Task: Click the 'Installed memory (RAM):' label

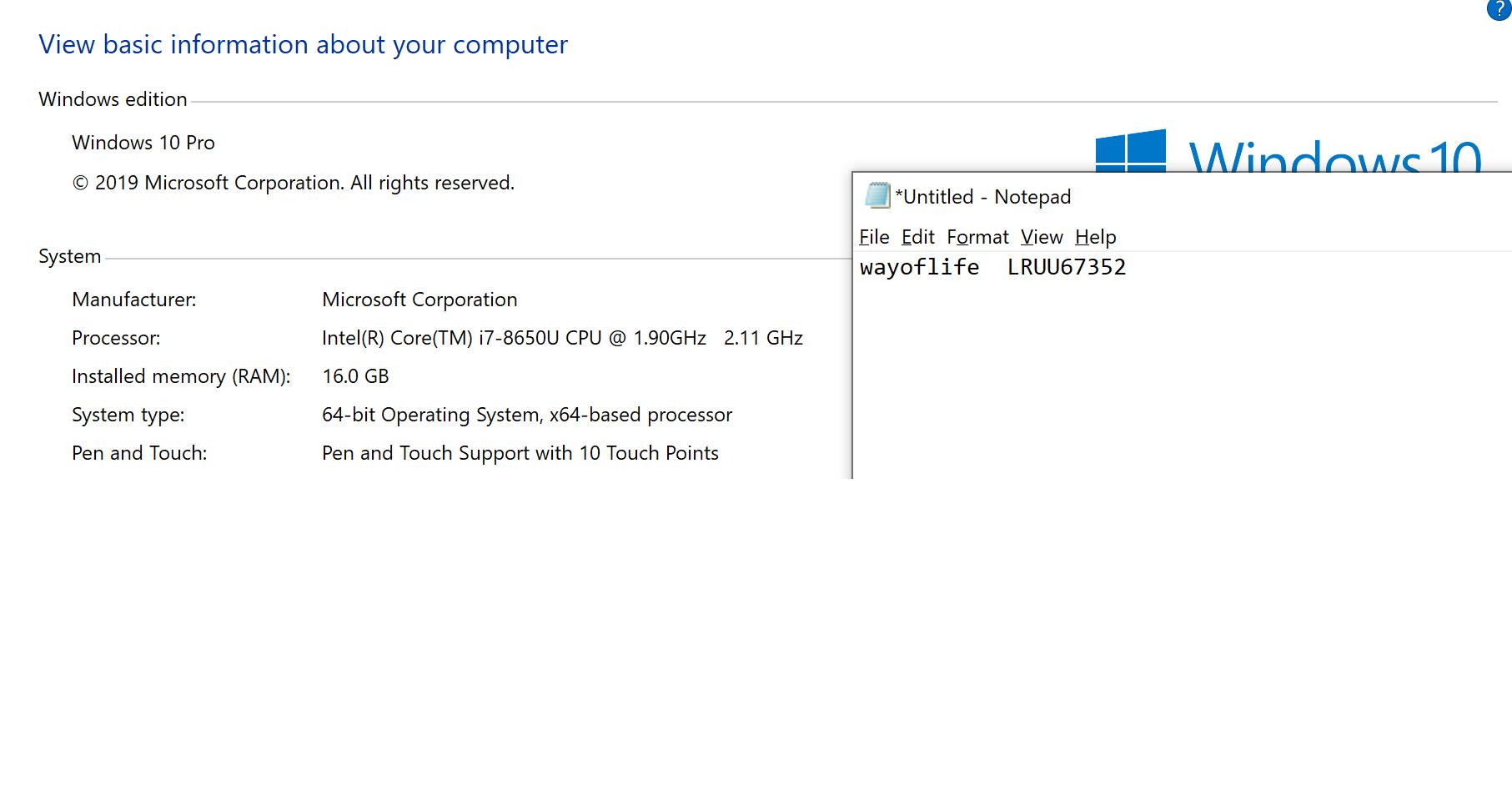Action: pyautogui.click(x=181, y=376)
